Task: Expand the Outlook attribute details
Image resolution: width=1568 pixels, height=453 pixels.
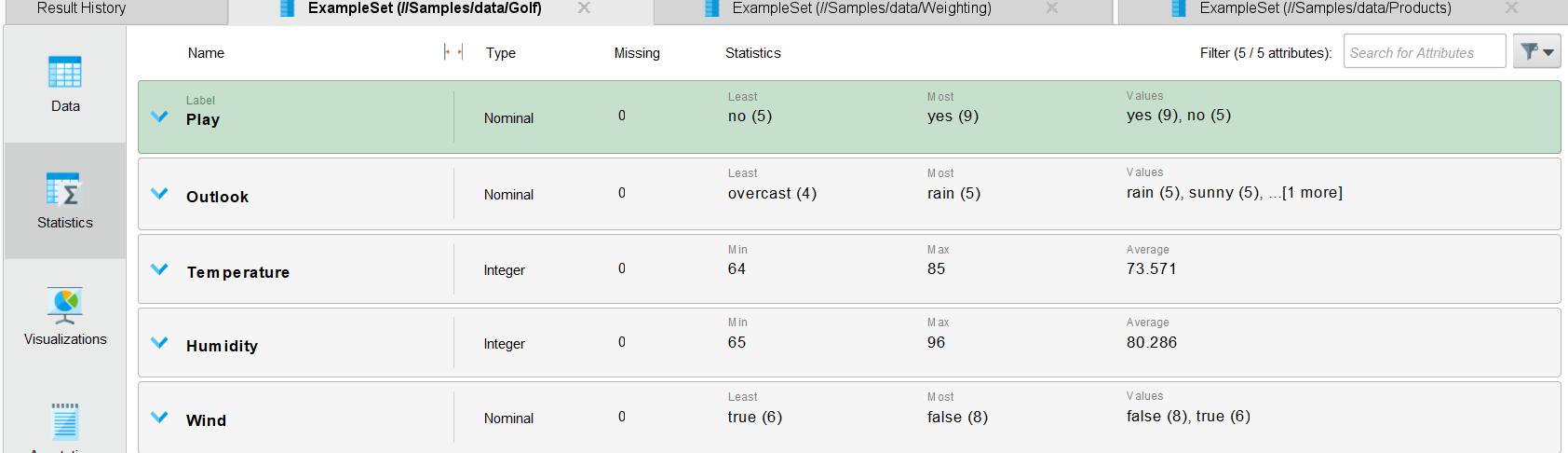Action: coord(159,194)
